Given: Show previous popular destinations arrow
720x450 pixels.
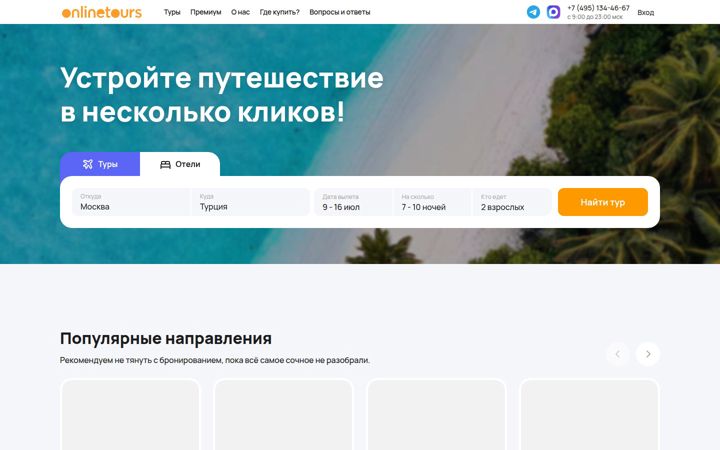Looking at the screenshot, I should tap(618, 354).
